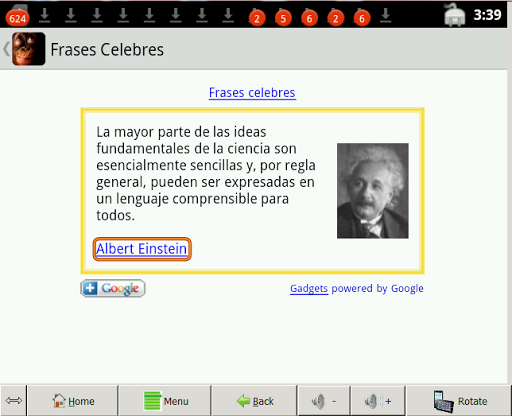The height and width of the screenshot is (416, 512).
Task: Open the first download arrow notification
Action: tap(45, 15)
